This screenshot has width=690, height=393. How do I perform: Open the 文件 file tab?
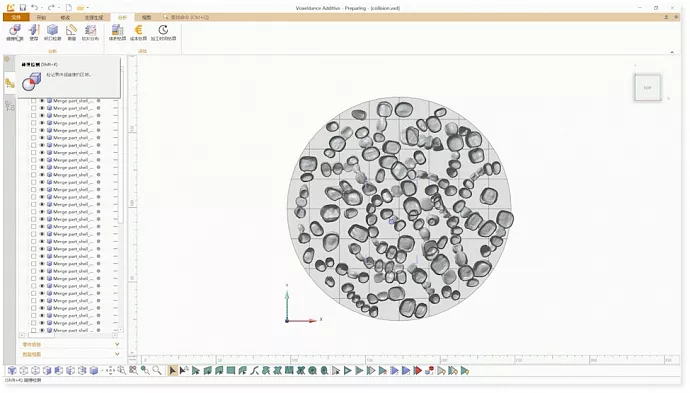pos(16,17)
